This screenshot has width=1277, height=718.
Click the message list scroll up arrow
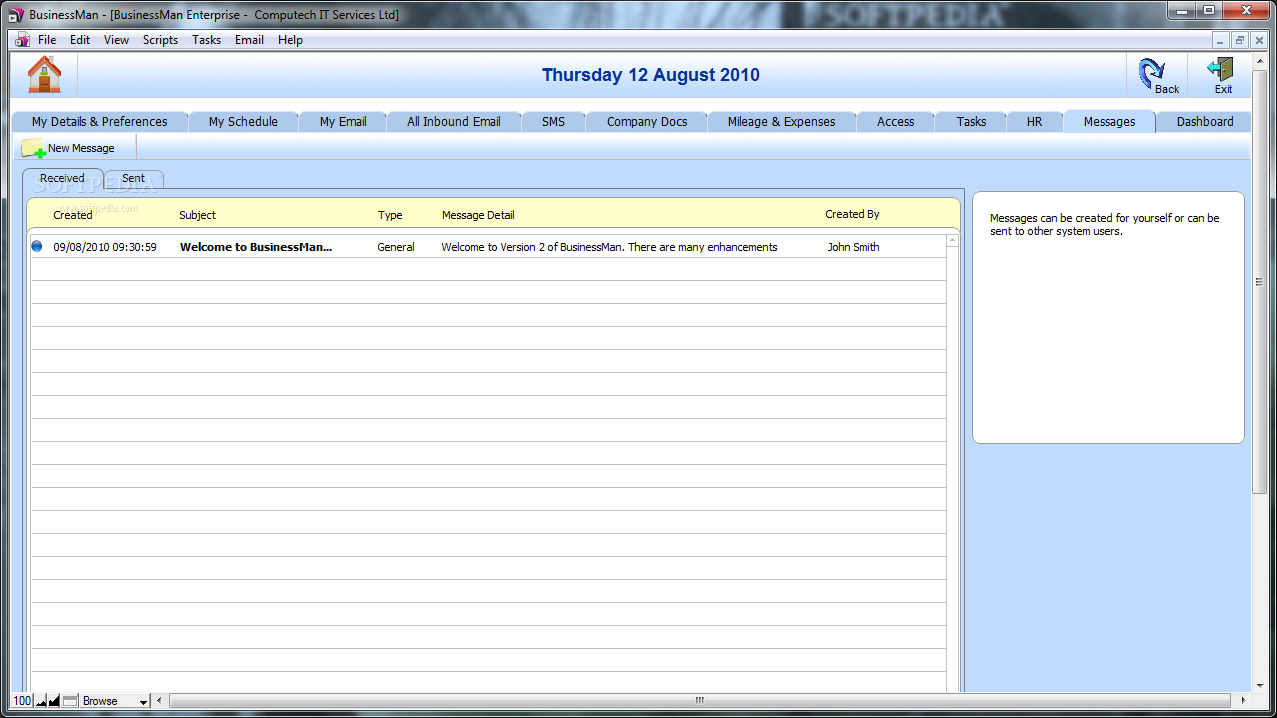[x=952, y=241]
